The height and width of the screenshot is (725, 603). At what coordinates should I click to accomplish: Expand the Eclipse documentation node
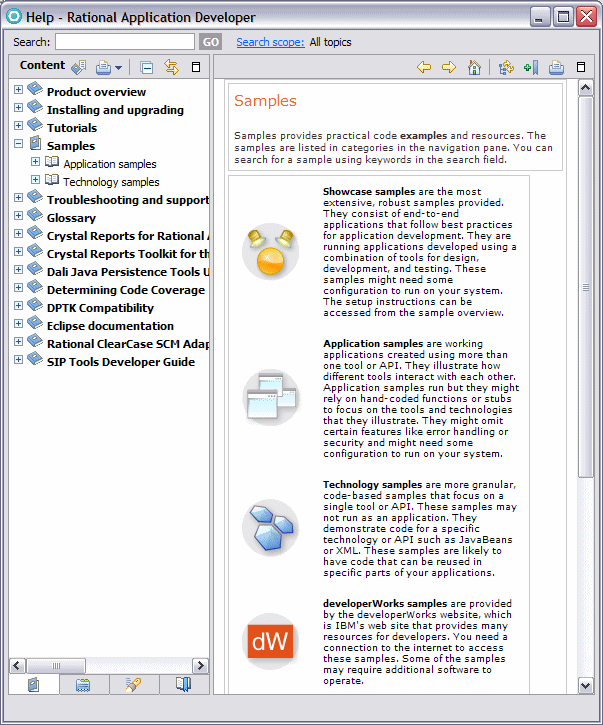tap(18, 324)
